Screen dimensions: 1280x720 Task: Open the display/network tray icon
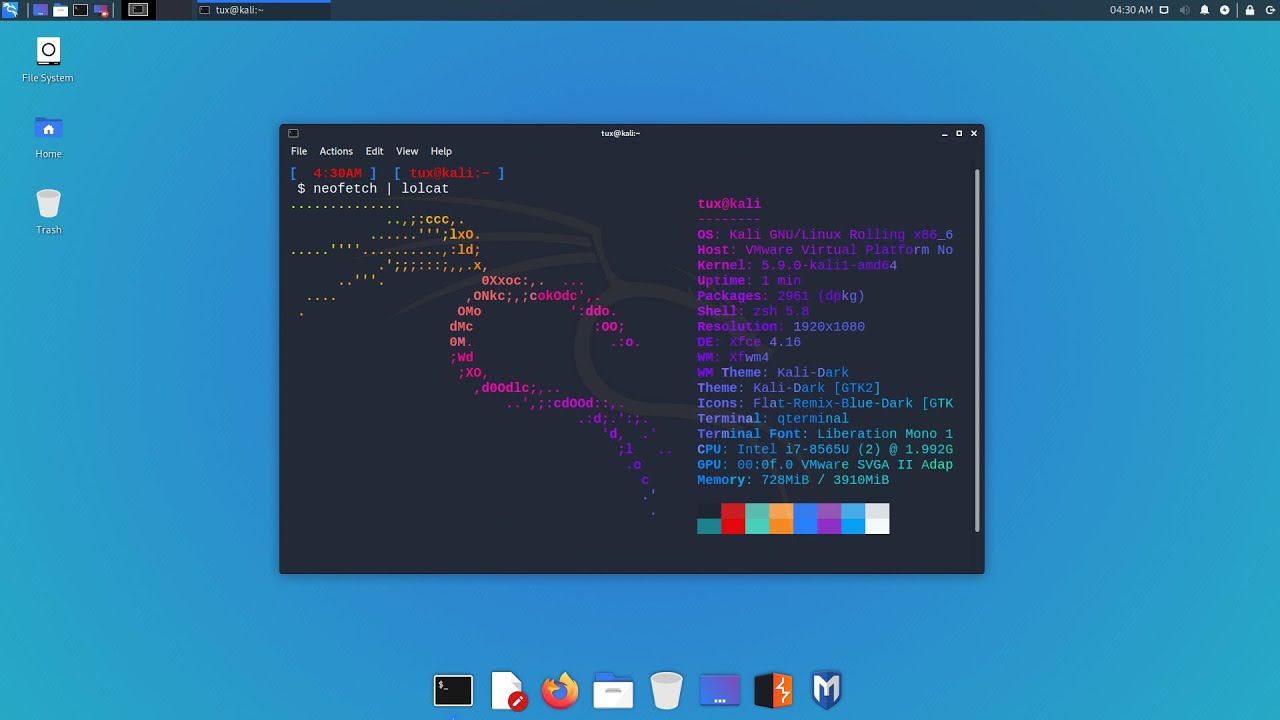pyautogui.click(x=1164, y=10)
